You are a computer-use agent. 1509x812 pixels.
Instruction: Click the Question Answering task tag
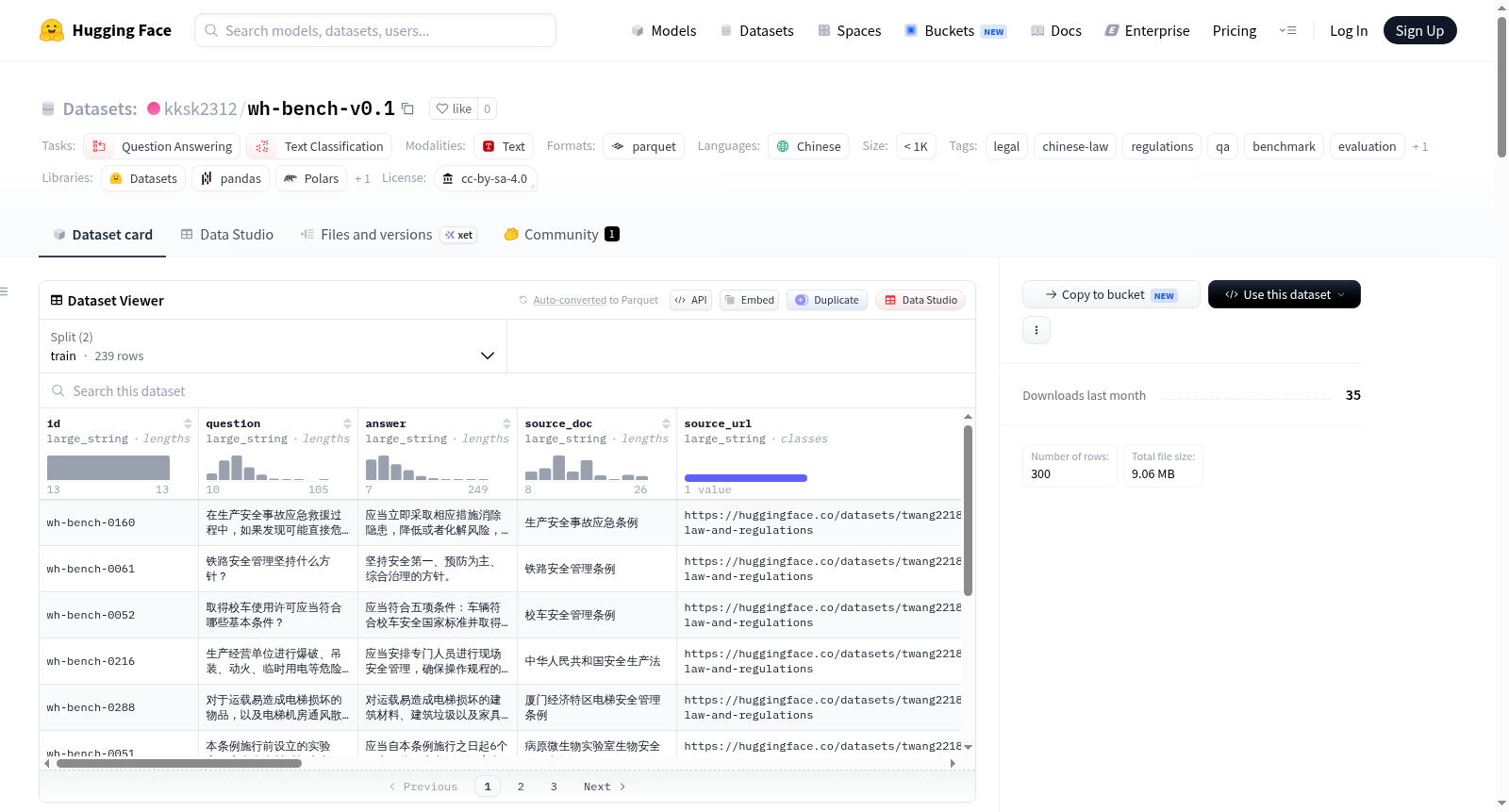coord(162,146)
